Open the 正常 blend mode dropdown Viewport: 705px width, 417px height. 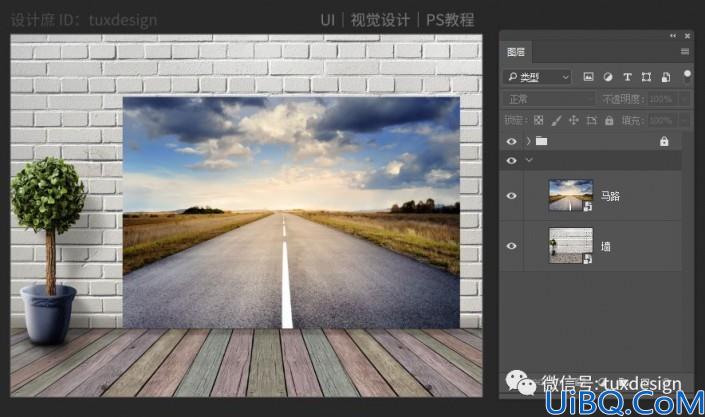[547, 99]
